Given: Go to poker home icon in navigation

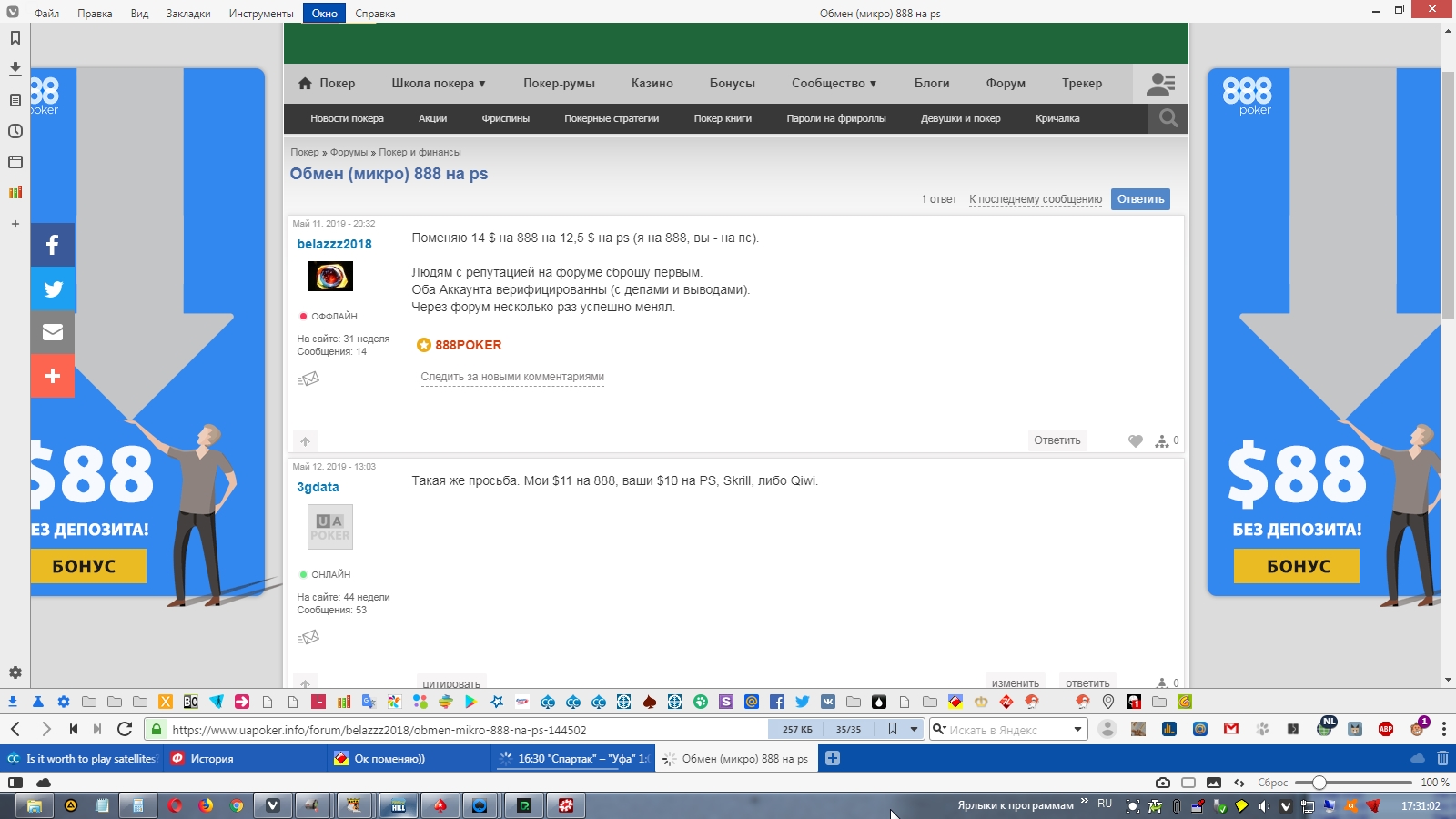Looking at the screenshot, I should (x=305, y=83).
